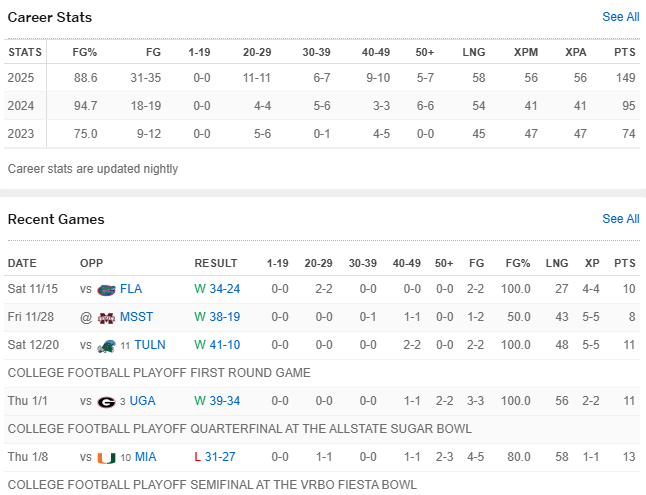Open See All career stats

point(620,17)
